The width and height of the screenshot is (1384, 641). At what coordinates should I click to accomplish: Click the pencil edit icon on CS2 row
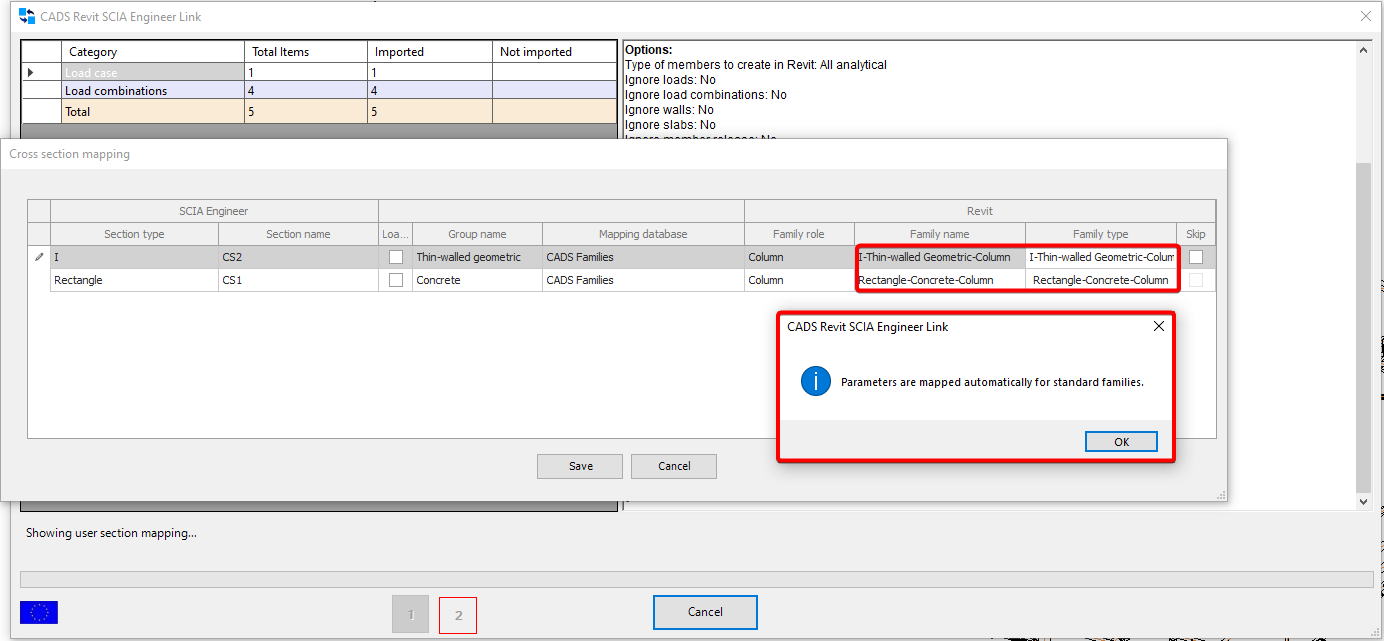39,257
